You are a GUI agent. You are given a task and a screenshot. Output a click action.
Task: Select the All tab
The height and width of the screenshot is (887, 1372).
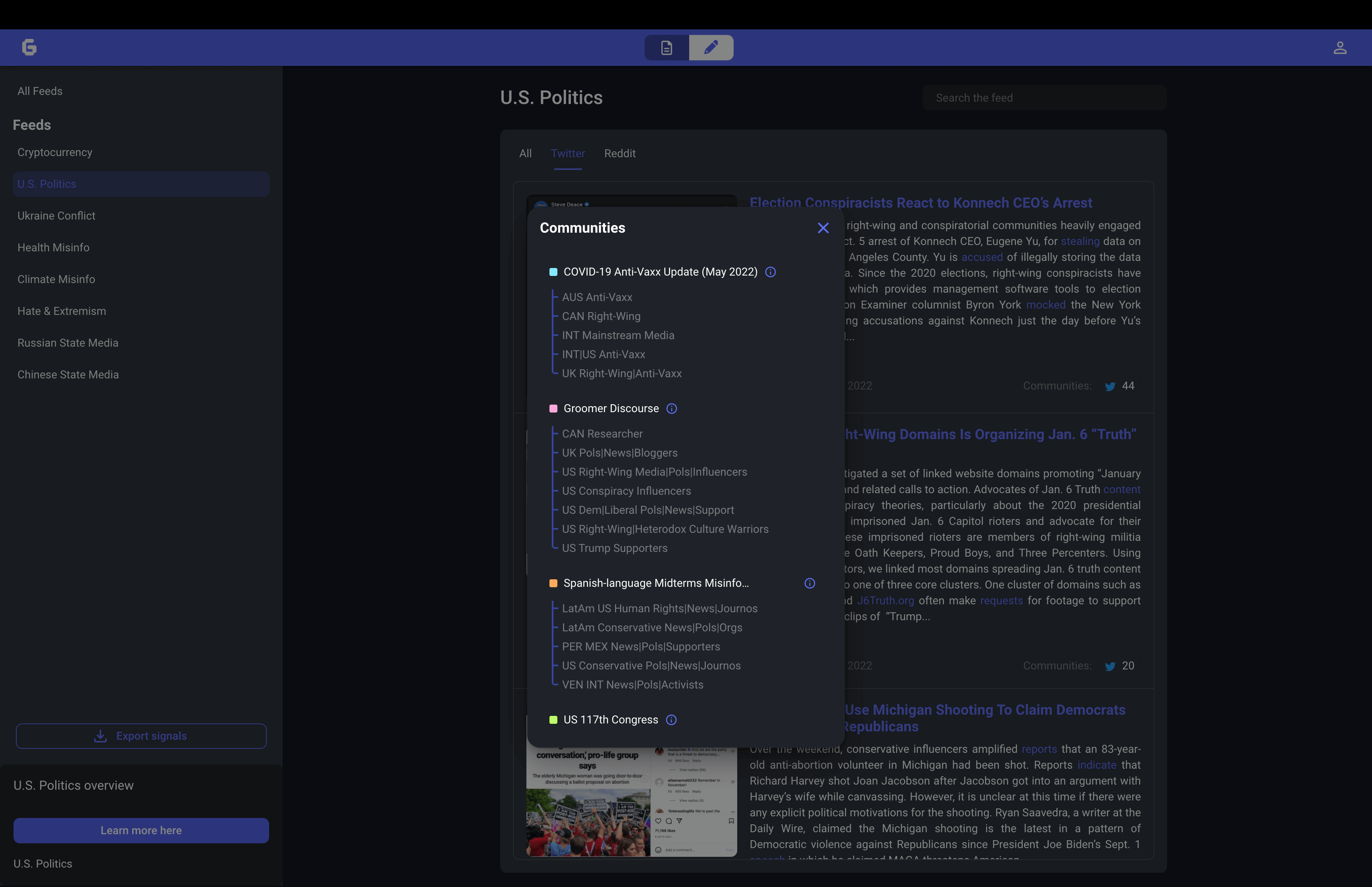point(525,154)
